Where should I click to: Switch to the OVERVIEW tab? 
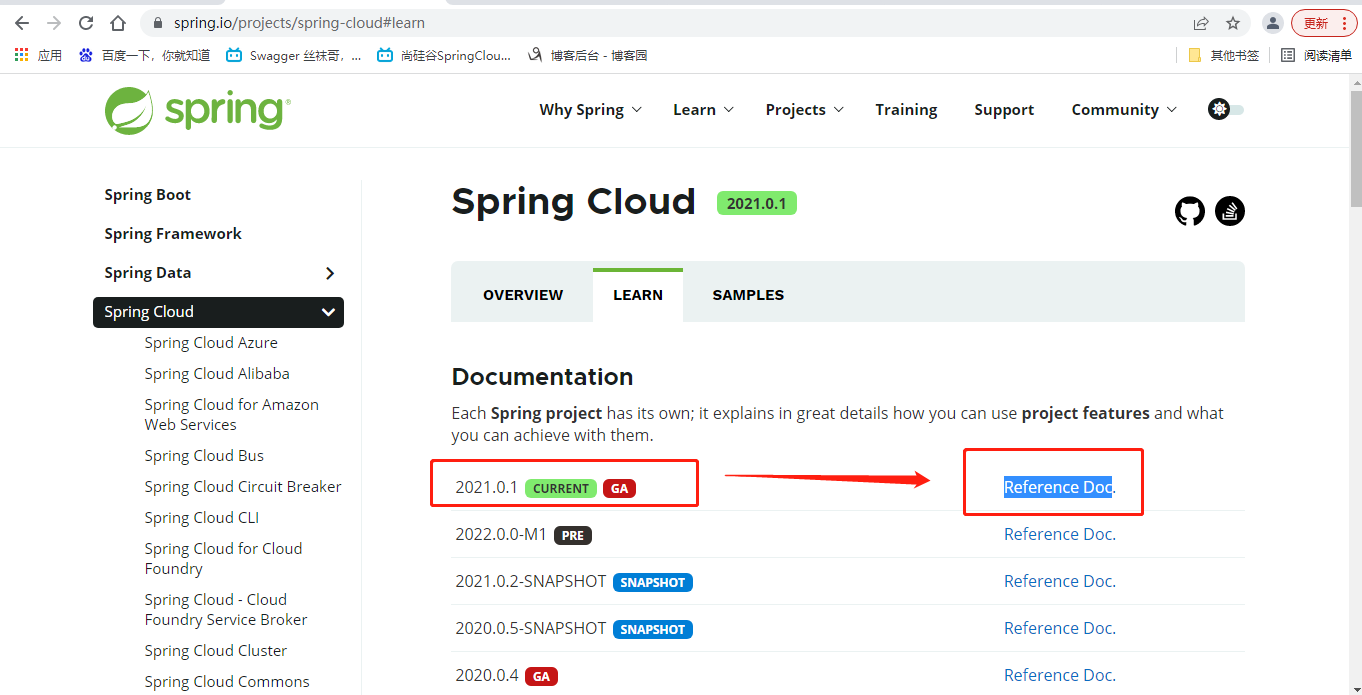coord(523,295)
